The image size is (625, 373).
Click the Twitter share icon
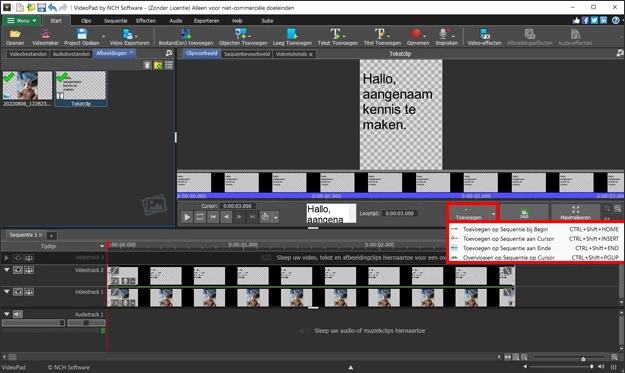[594, 20]
